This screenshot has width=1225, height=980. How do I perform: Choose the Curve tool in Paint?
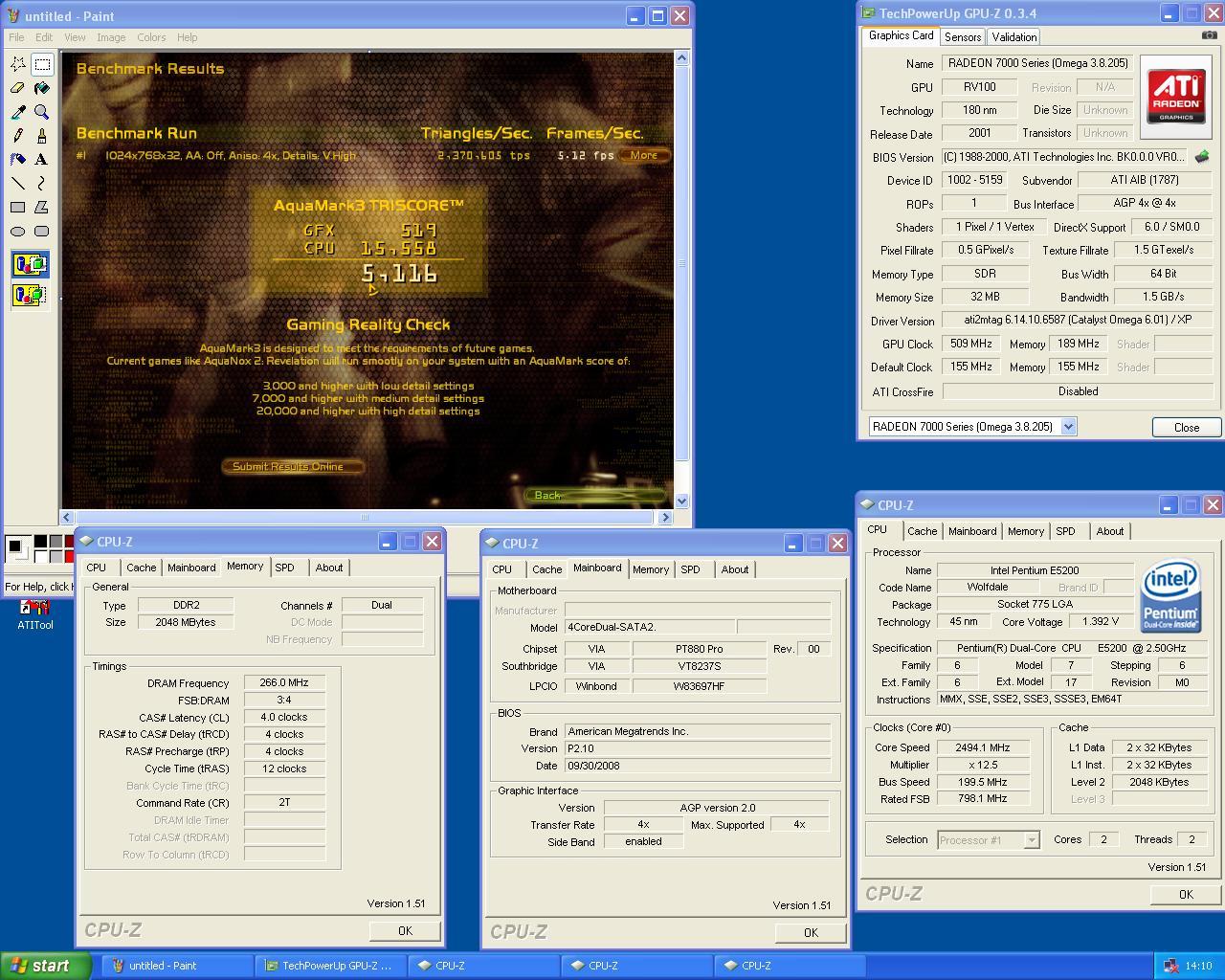42,183
